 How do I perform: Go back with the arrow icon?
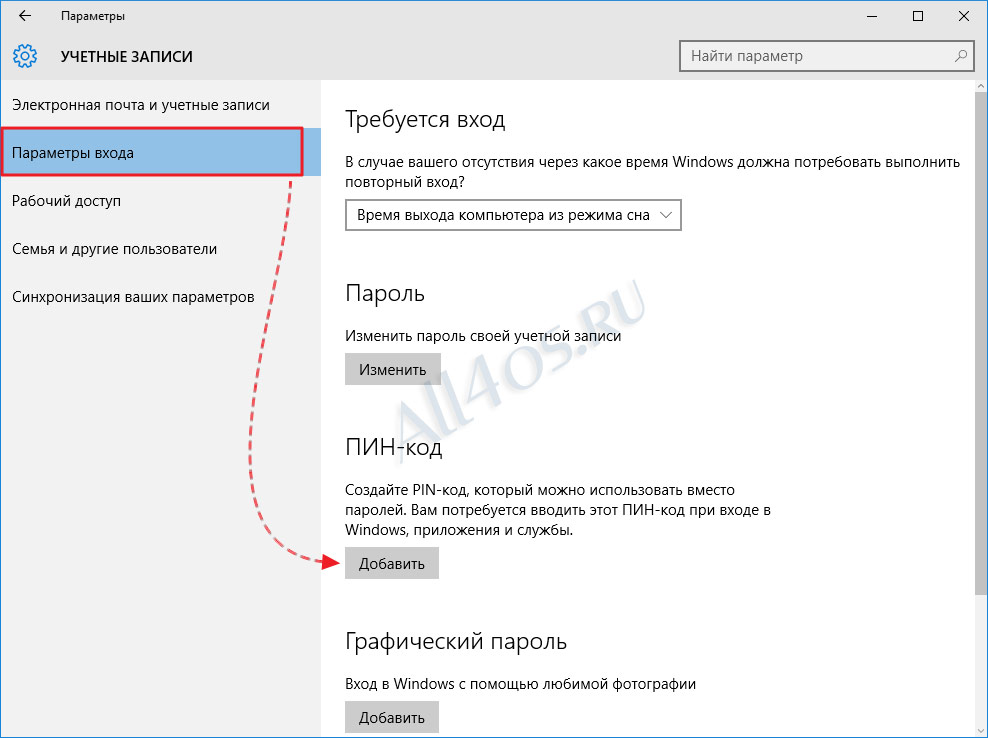point(25,16)
